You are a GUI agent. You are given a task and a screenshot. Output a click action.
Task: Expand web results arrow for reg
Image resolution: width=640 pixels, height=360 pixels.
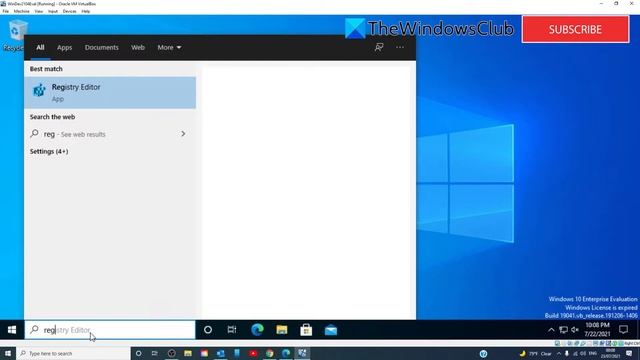[183, 134]
